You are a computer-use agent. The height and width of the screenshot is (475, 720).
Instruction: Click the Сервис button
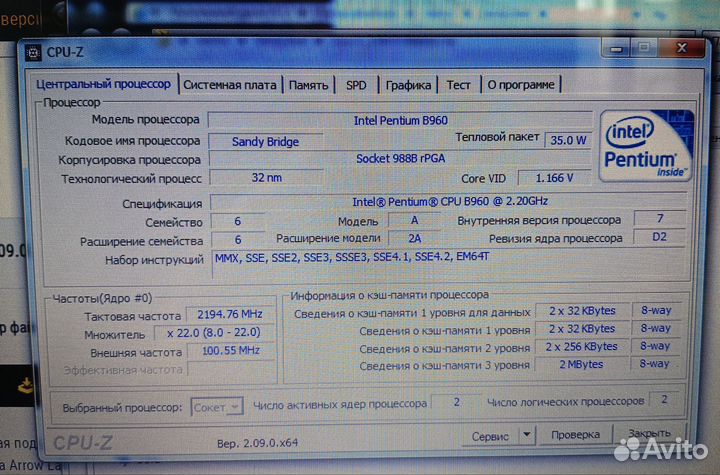click(489, 436)
